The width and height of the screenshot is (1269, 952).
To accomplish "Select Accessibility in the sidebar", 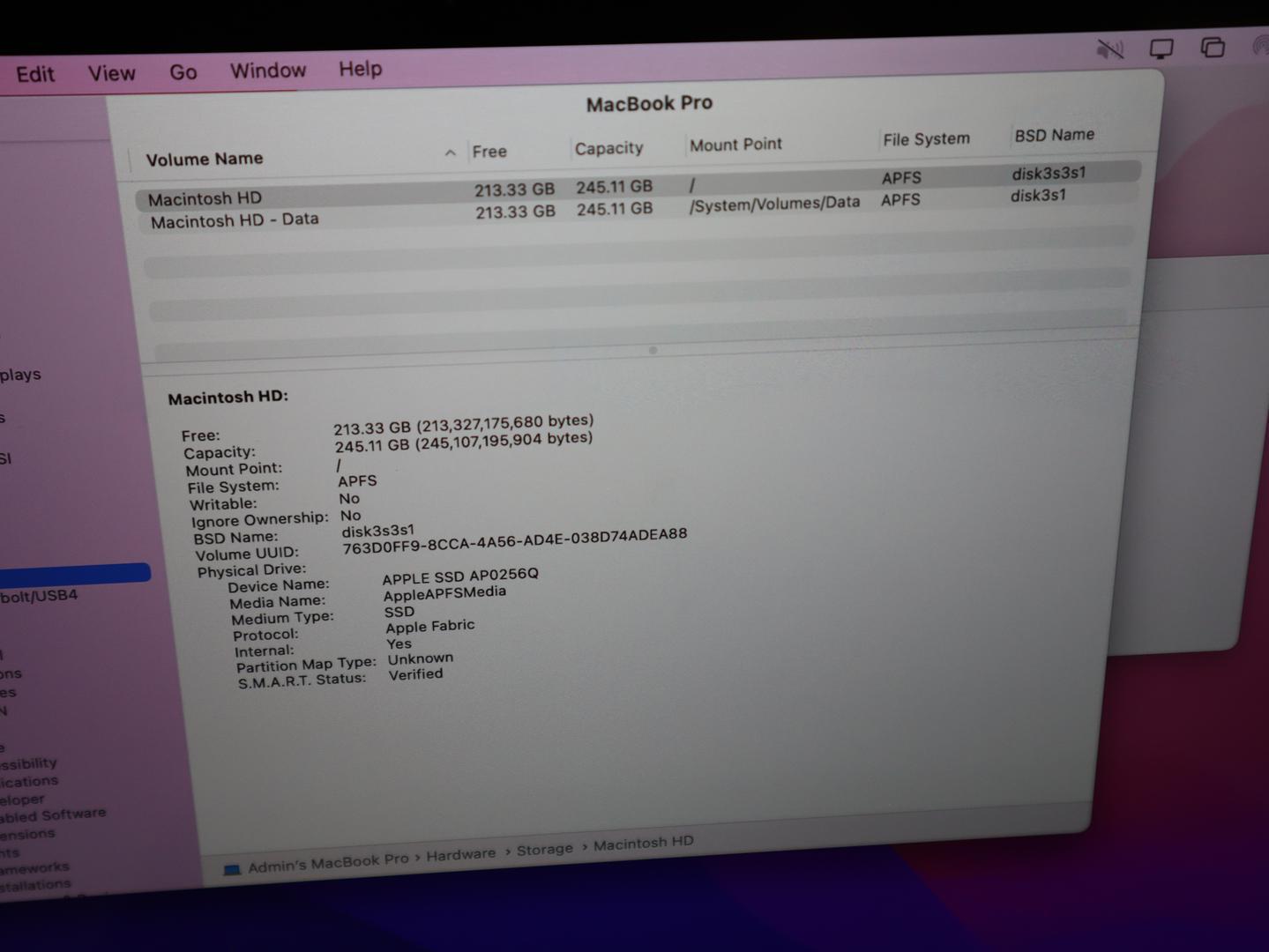I will coord(28,763).
